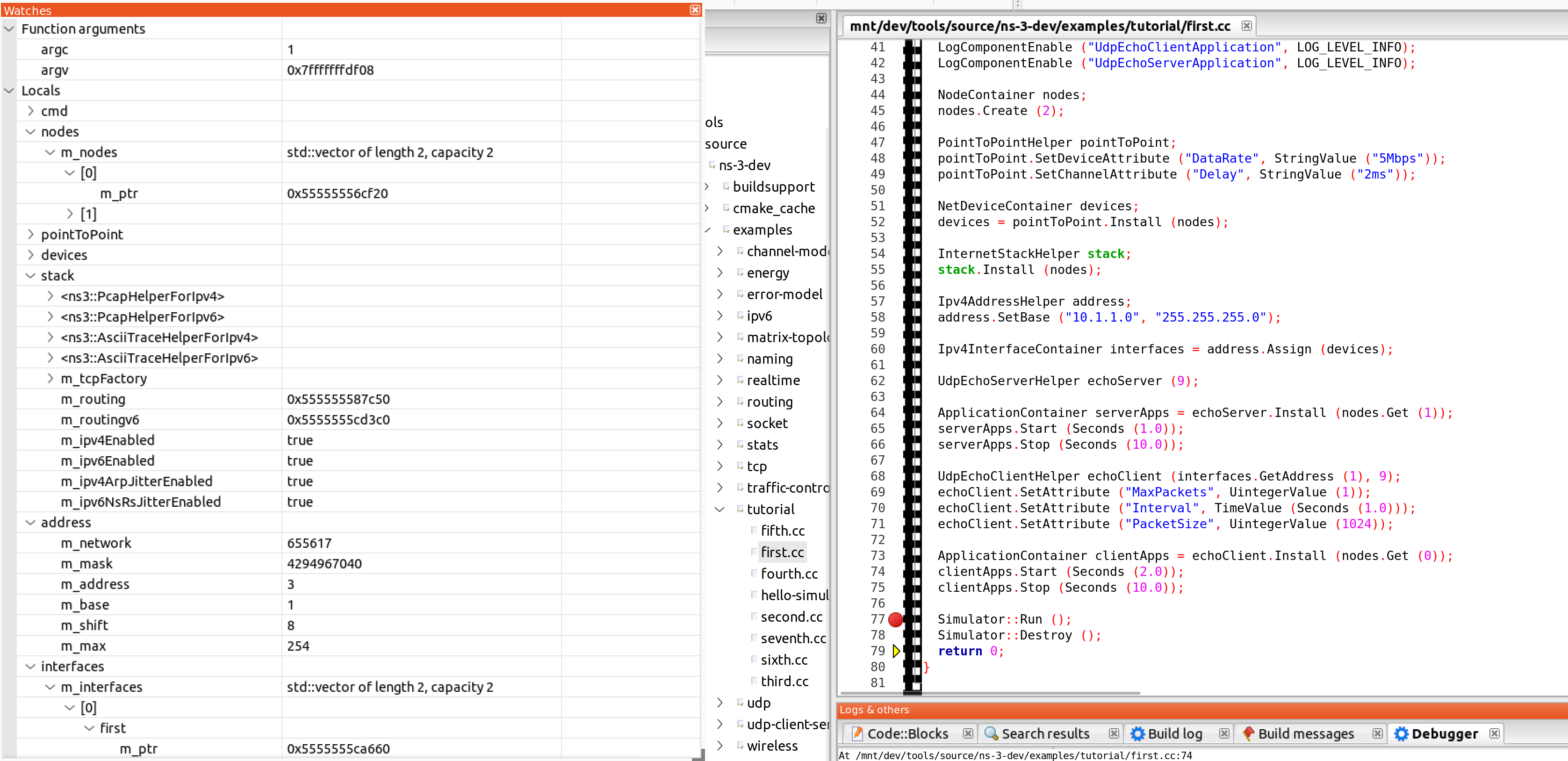
Task: Collapse the tutorial folder in the tree
Action: [720, 509]
